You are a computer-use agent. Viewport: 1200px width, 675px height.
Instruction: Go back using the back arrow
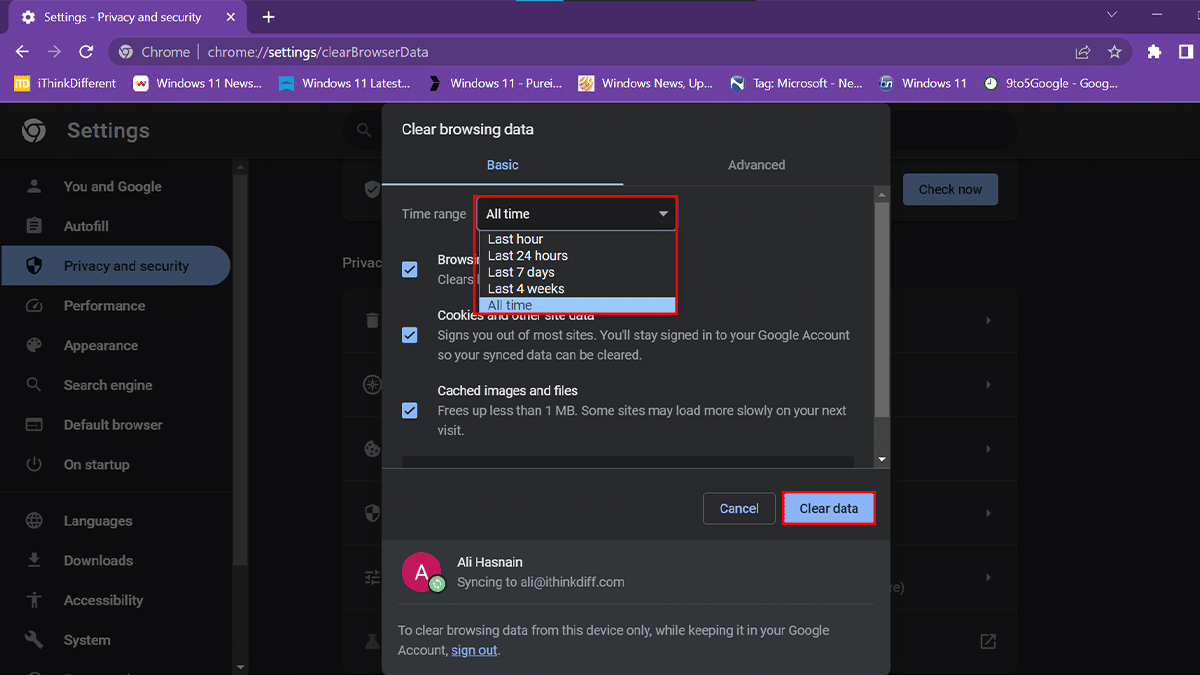(x=23, y=52)
